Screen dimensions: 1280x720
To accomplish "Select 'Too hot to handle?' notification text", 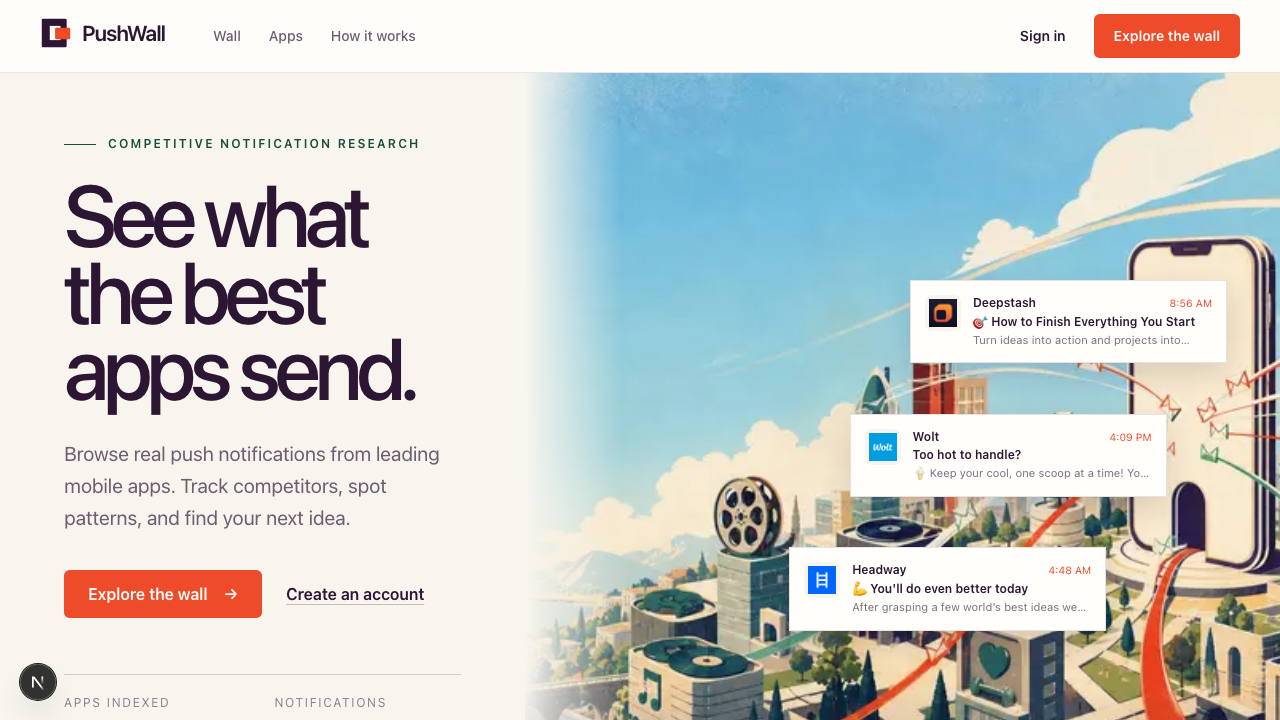I will 967,455.
